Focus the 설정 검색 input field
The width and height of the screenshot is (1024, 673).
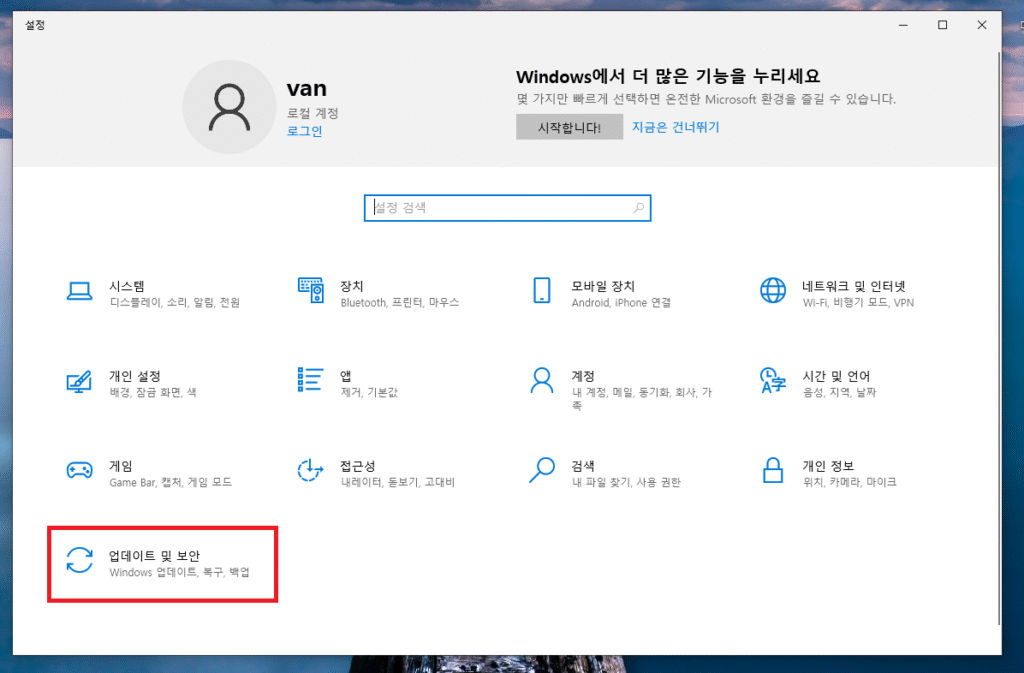tap(500, 208)
